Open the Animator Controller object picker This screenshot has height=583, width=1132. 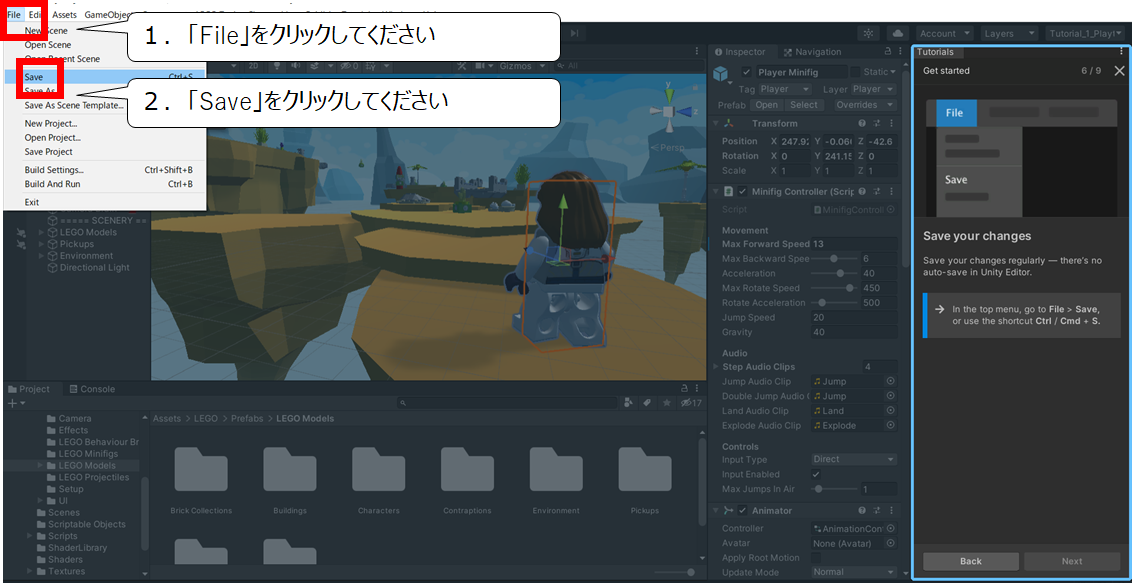click(x=891, y=528)
